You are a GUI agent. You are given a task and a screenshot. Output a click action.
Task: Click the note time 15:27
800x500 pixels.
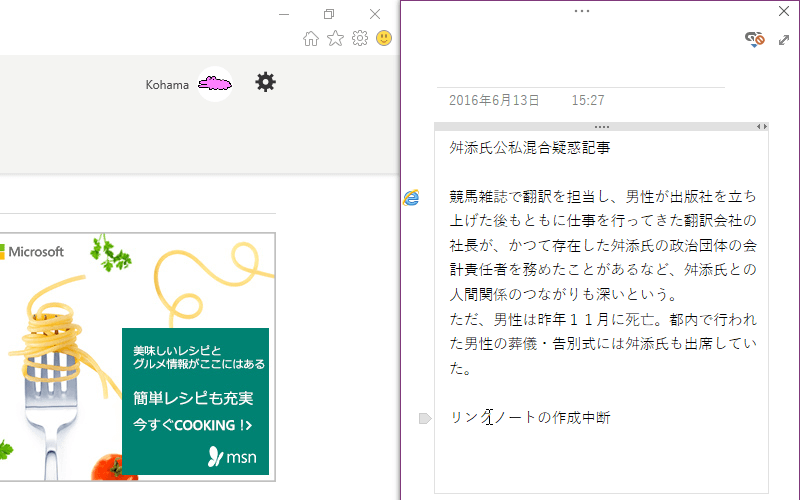(x=588, y=100)
